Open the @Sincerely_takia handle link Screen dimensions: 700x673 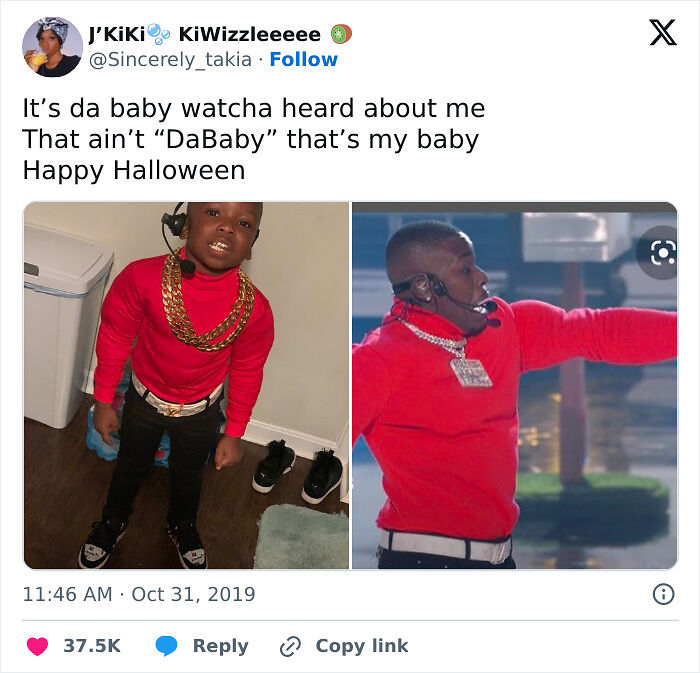click(170, 60)
